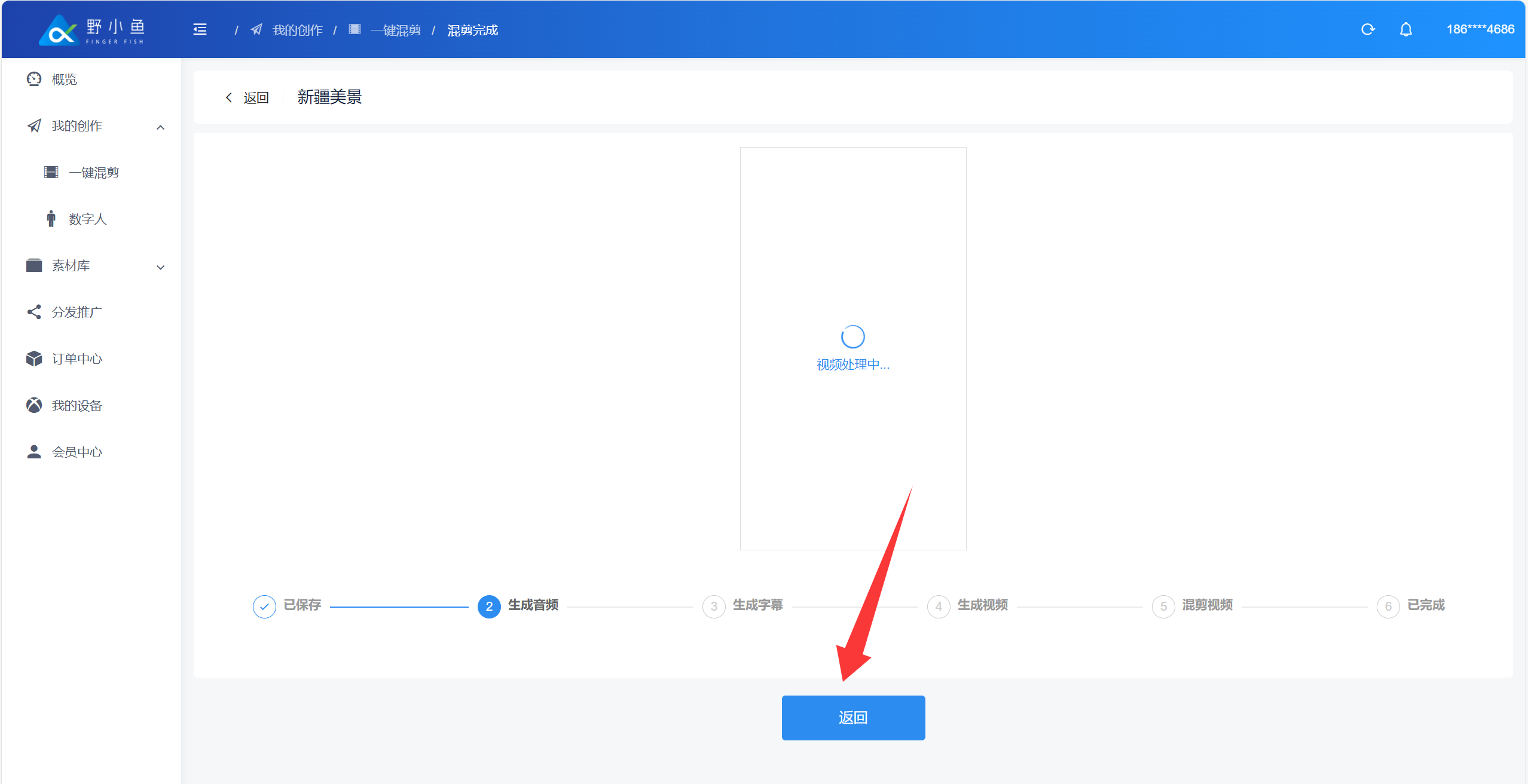The height and width of the screenshot is (784, 1528).
Task: Click the 分发推广 share icon
Action: click(x=34, y=312)
